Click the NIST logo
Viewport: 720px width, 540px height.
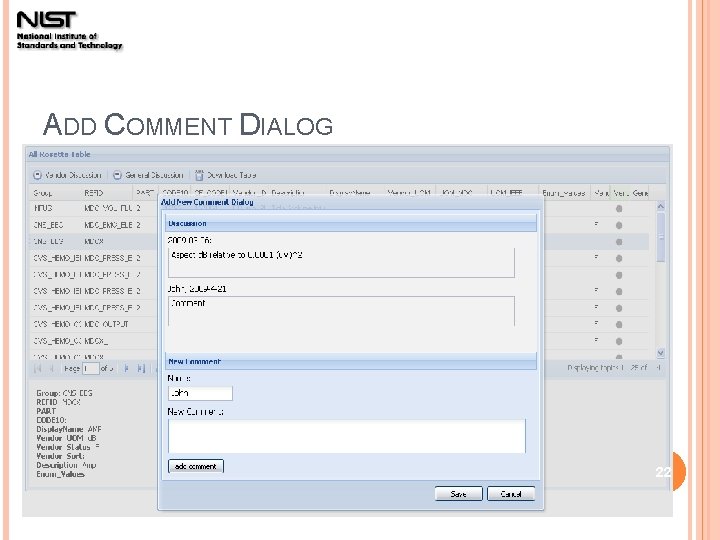coord(69,30)
